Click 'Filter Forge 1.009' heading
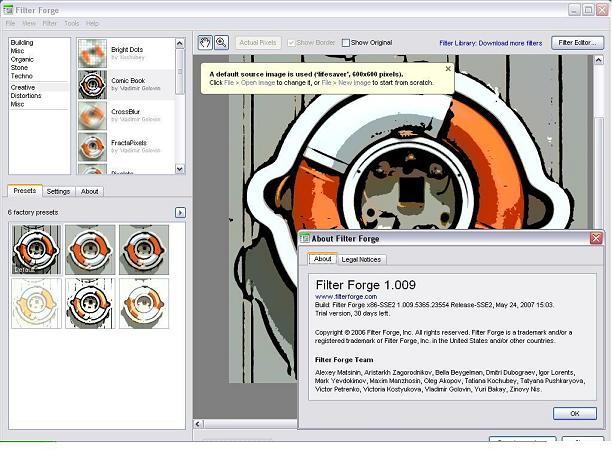 tap(366, 285)
